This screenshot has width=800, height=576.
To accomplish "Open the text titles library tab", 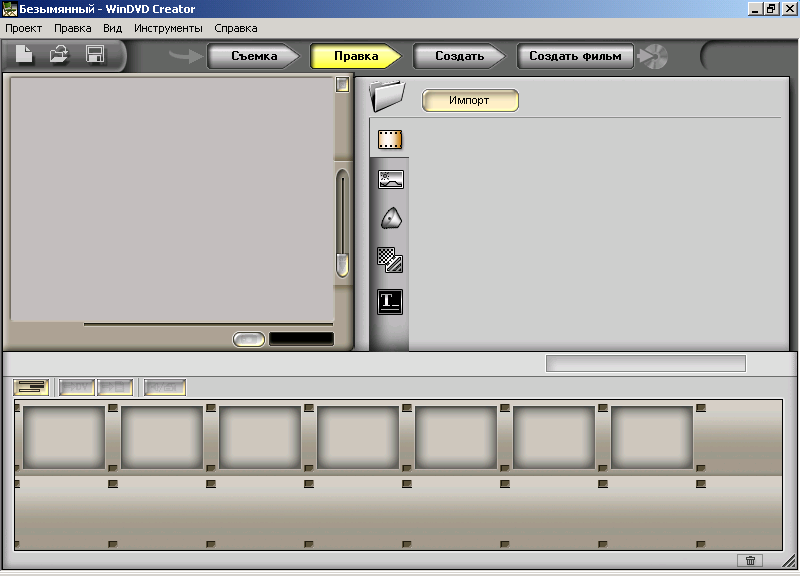I will 390,302.
